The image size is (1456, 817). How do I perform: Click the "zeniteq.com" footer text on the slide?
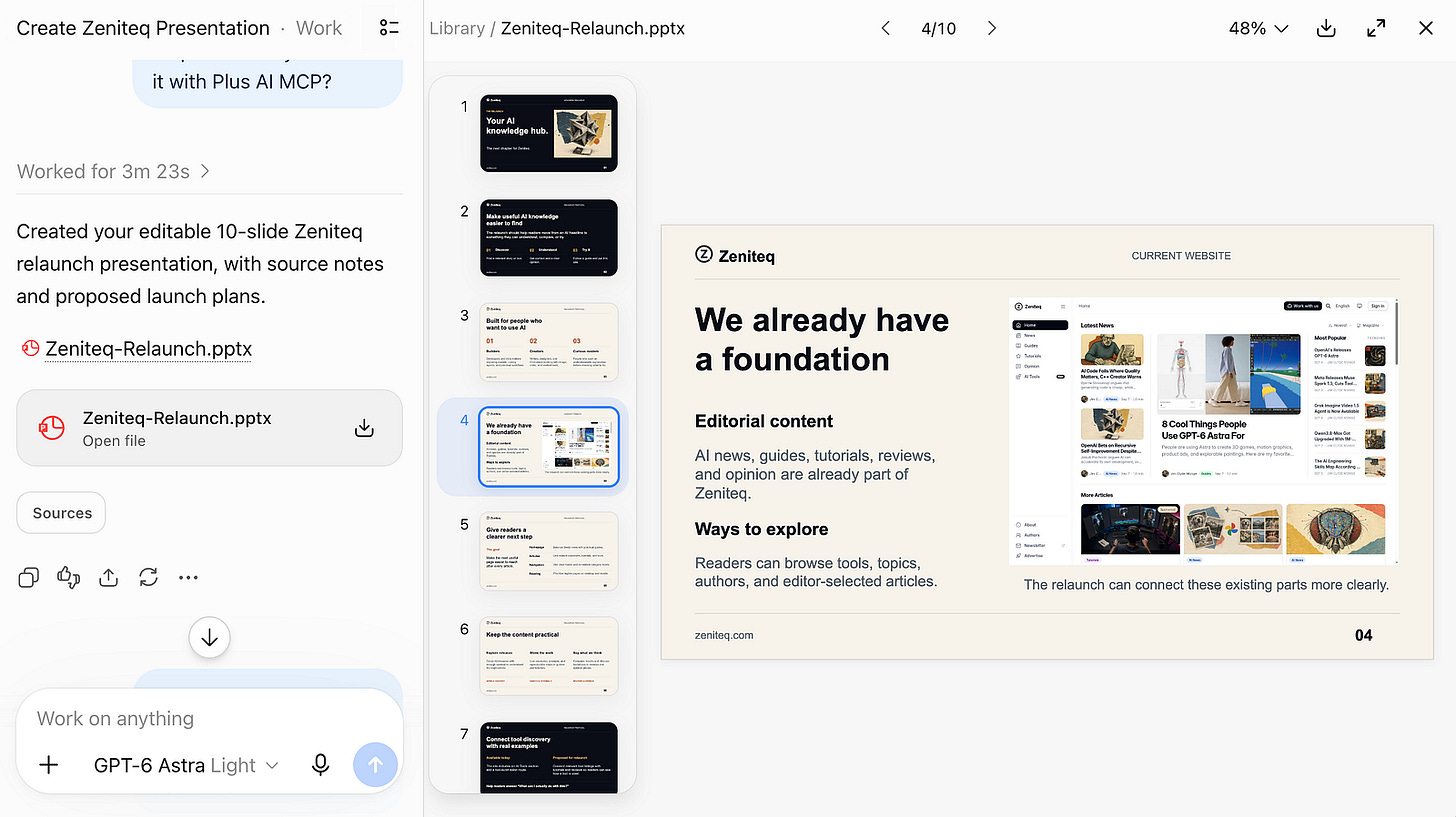click(724, 635)
